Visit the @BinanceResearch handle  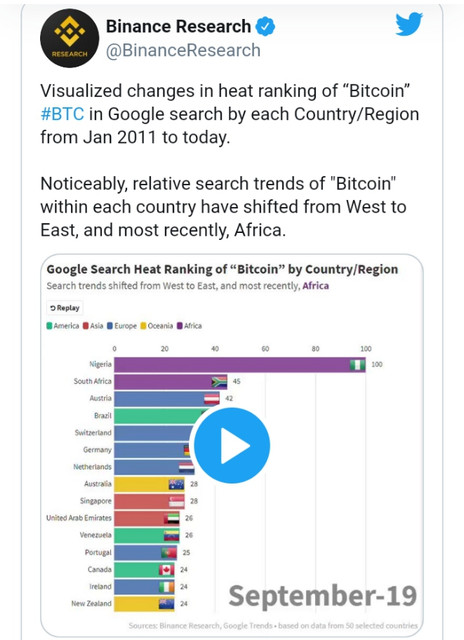click(x=183, y=50)
